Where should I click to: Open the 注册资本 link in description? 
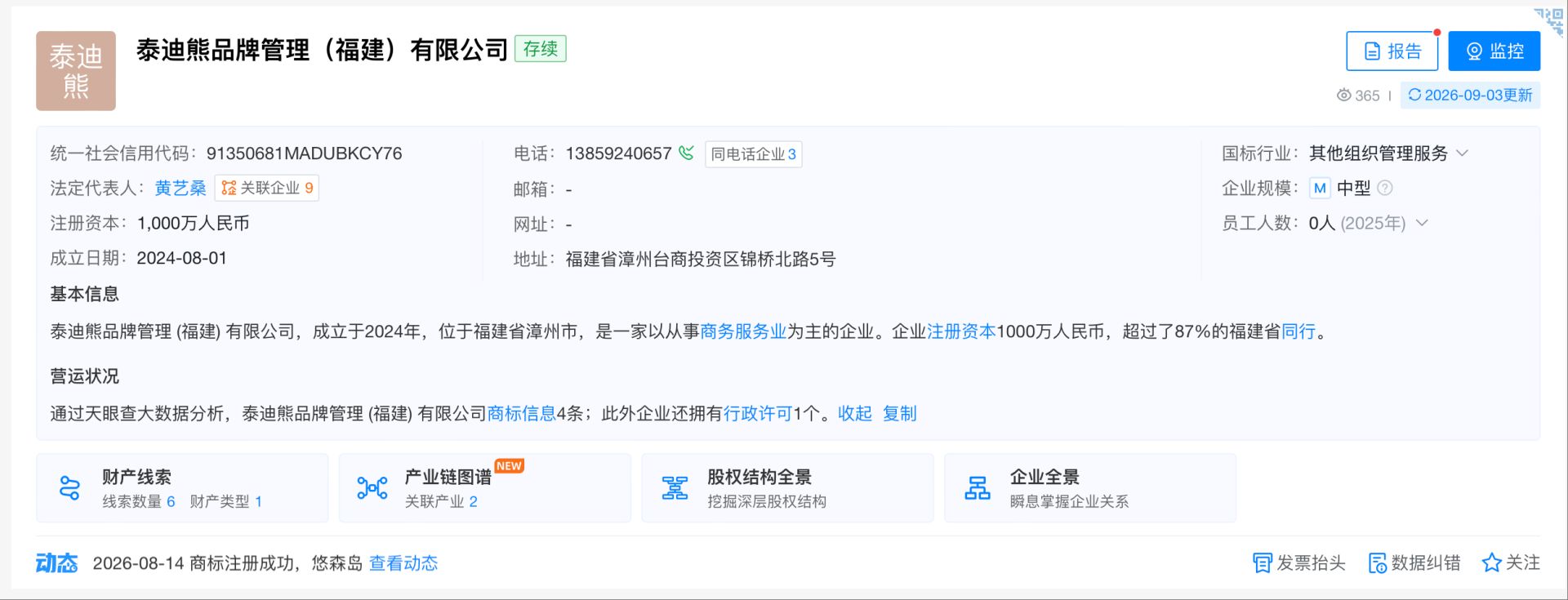tap(961, 331)
